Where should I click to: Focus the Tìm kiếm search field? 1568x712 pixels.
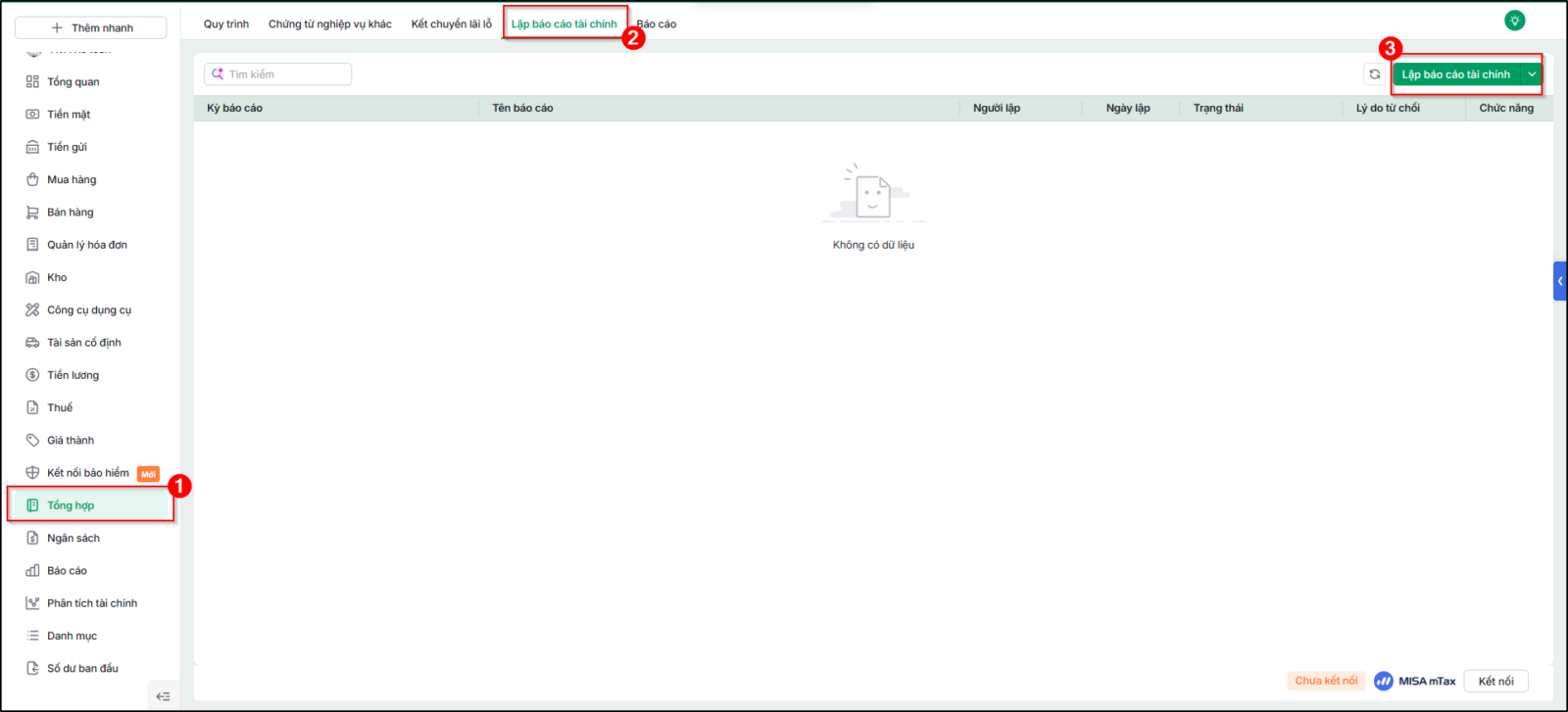277,74
